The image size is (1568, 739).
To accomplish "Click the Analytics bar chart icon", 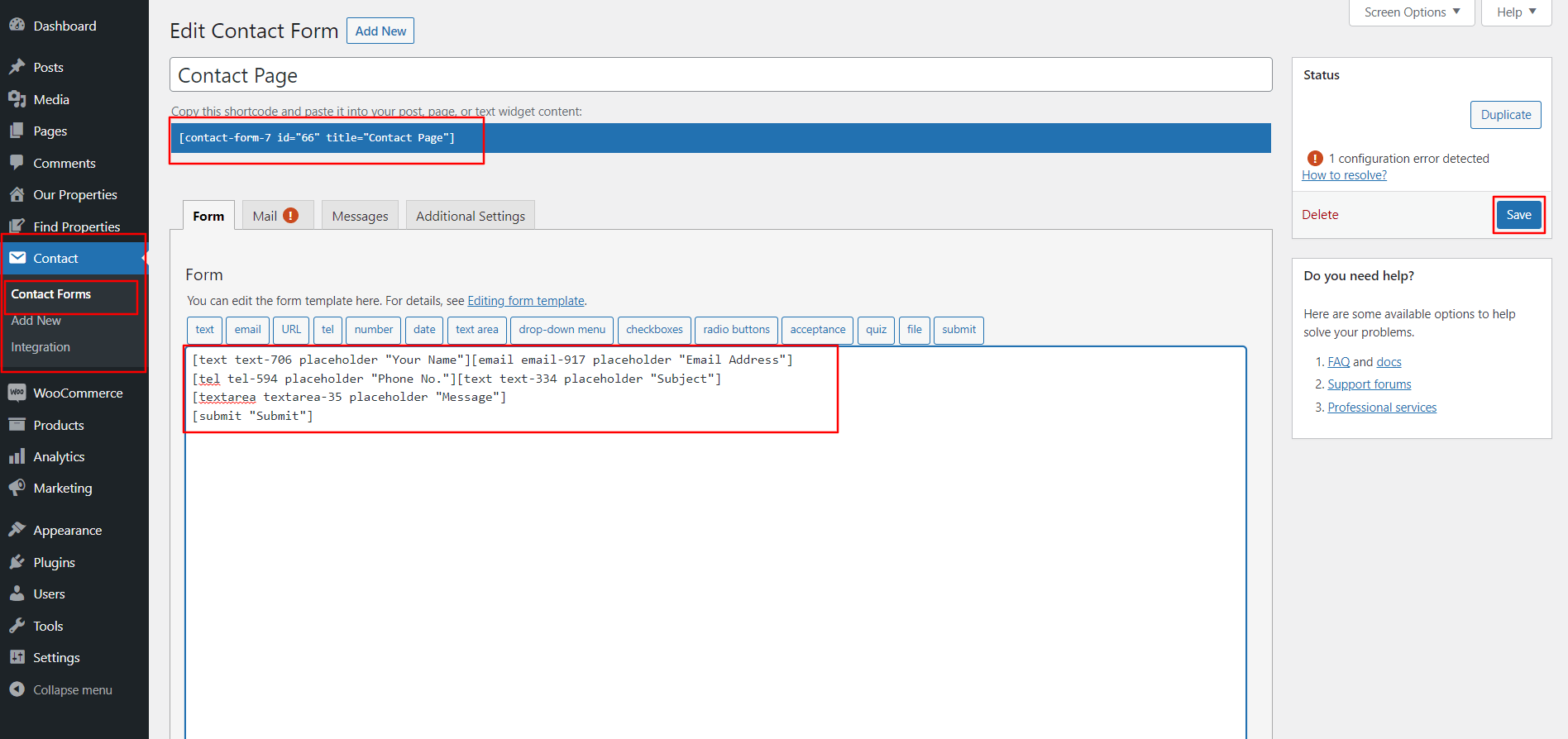I will pos(17,456).
